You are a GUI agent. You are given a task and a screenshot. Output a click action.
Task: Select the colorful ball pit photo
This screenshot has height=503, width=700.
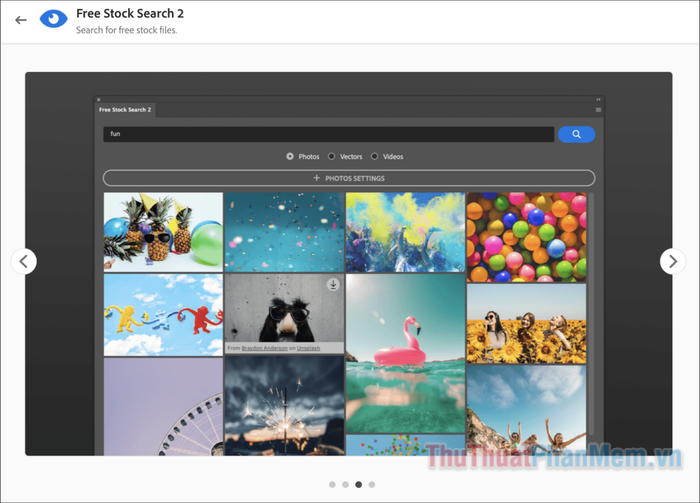click(526, 237)
